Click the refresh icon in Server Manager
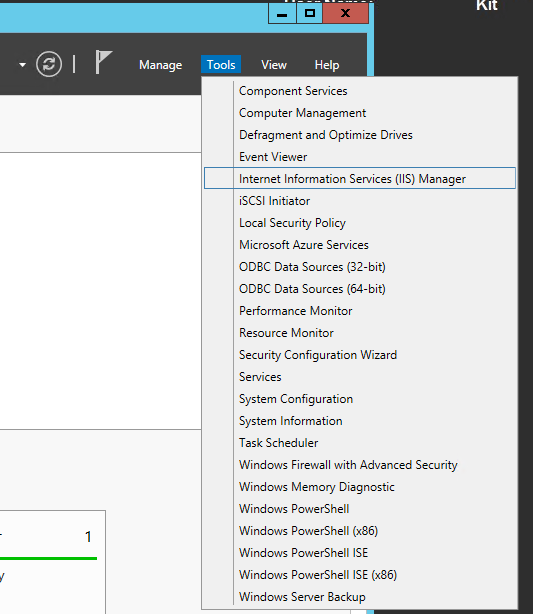The height and width of the screenshot is (614, 533). tap(49, 64)
